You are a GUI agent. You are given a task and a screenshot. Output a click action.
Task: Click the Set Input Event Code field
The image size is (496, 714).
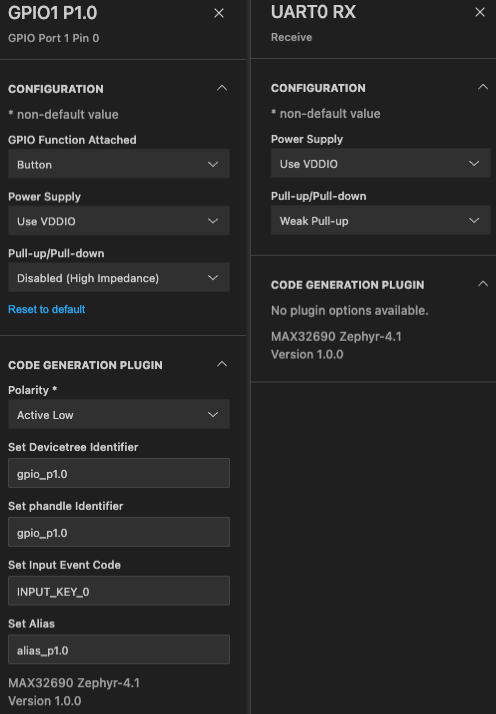[119, 591]
